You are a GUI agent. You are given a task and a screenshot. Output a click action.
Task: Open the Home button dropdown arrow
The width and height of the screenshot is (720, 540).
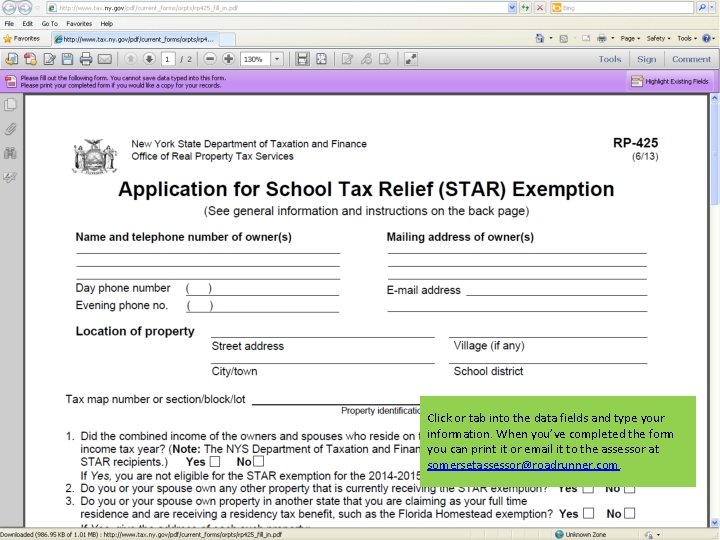coord(551,39)
